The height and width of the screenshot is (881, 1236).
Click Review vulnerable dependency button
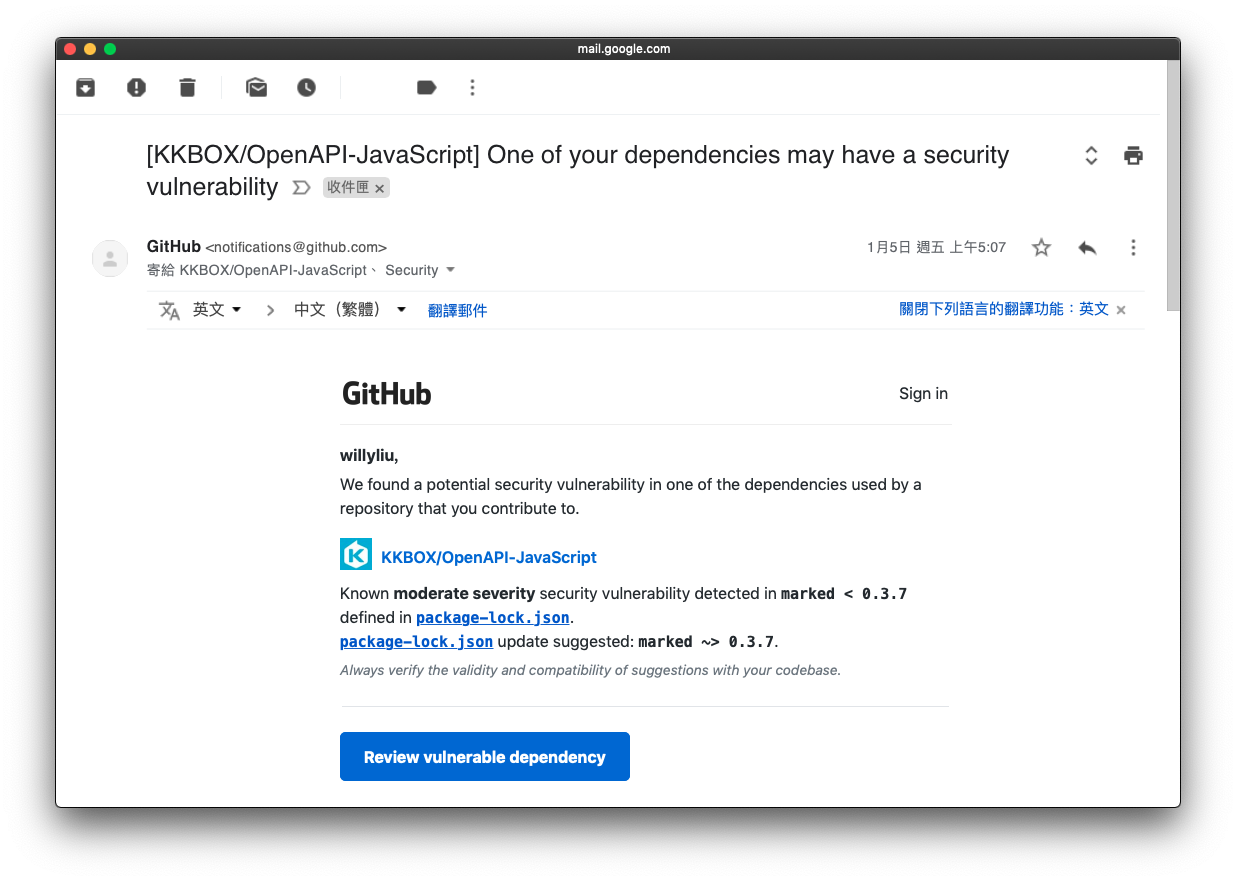point(485,756)
